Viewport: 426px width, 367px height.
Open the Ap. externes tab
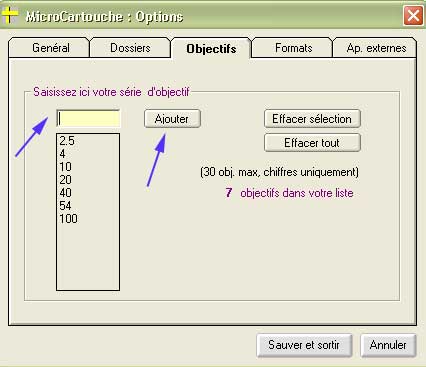click(x=375, y=48)
